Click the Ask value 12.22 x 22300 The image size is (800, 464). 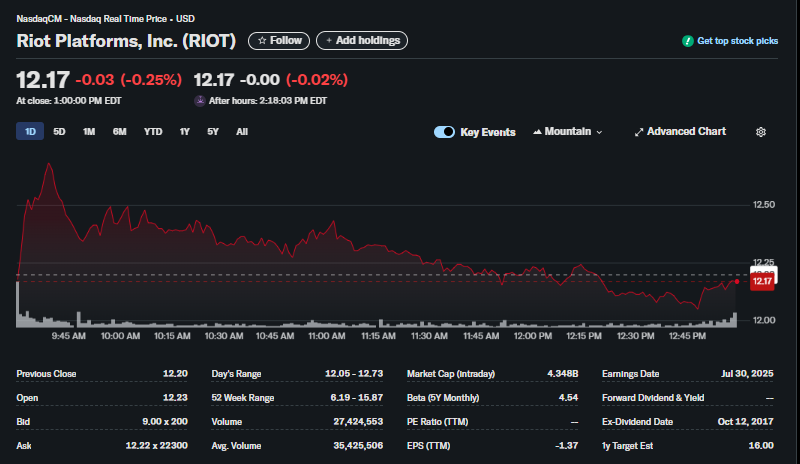click(x=157, y=446)
